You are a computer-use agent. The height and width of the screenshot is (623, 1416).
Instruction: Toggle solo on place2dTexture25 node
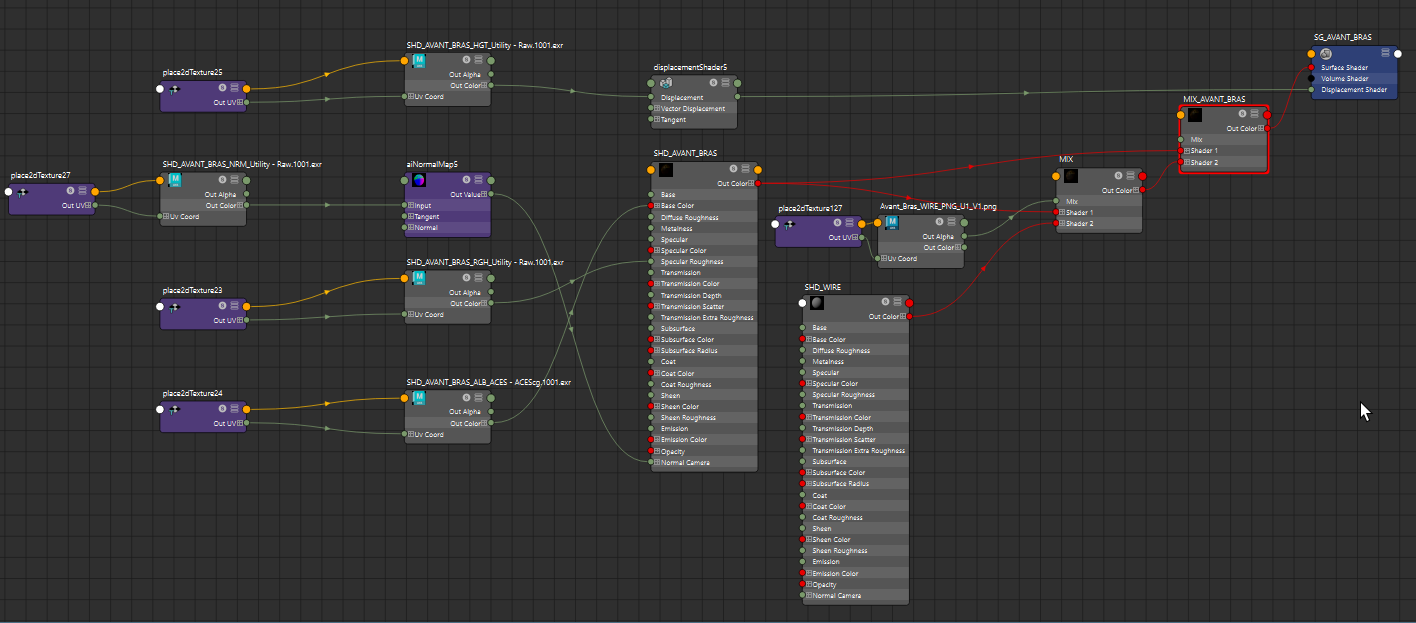tap(222, 88)
